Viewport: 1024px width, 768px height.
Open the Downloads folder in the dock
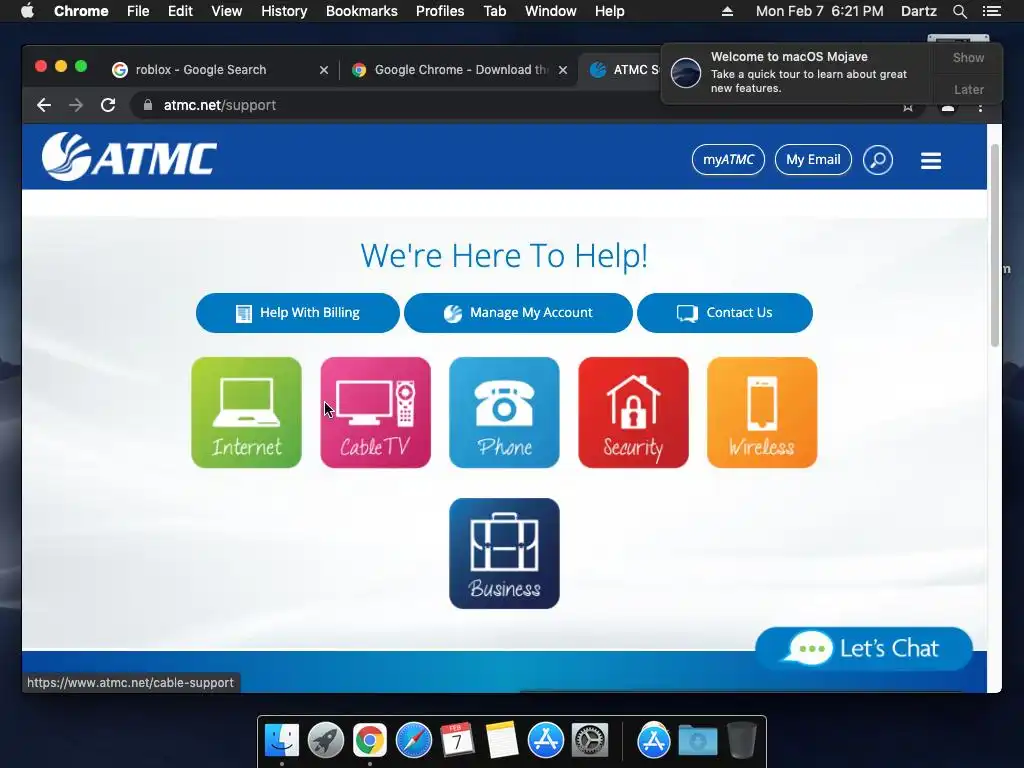coord(697,741)
